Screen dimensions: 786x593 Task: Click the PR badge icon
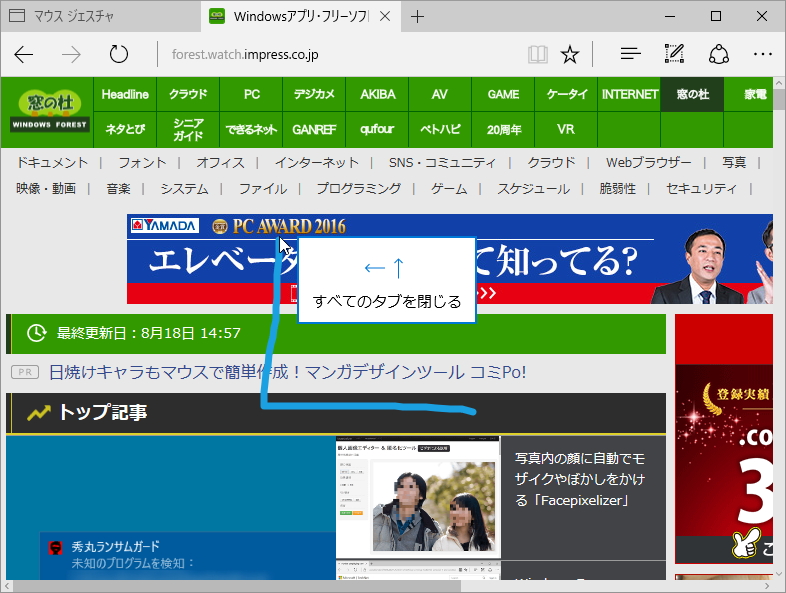pos(25,372)
